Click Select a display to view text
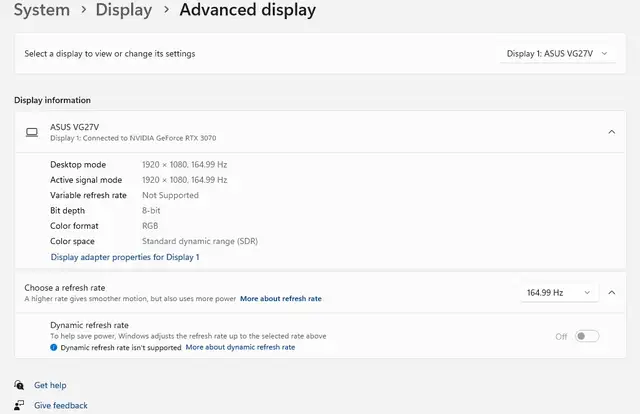This screenshot has height=414, width=640. (110, 53)
